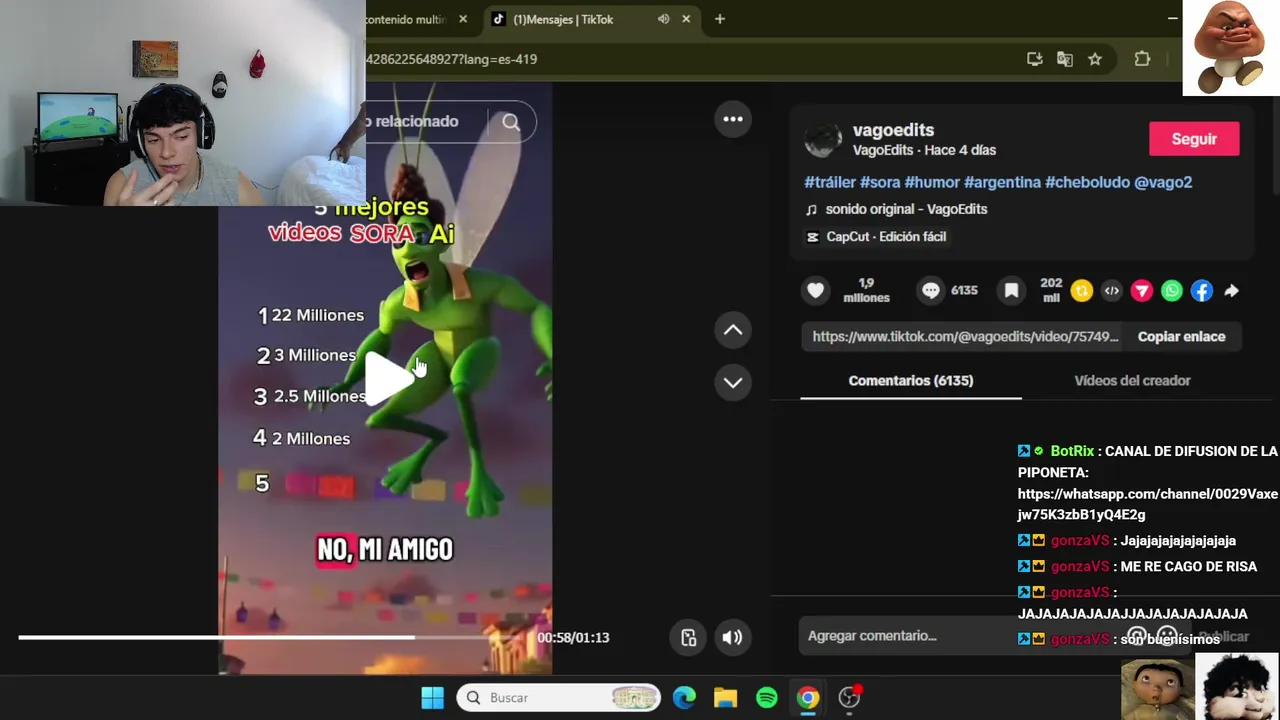This screenshot has width=1280, height=720.
Task: Bookmark this page with the star
Action: [x=1095, y=59]
